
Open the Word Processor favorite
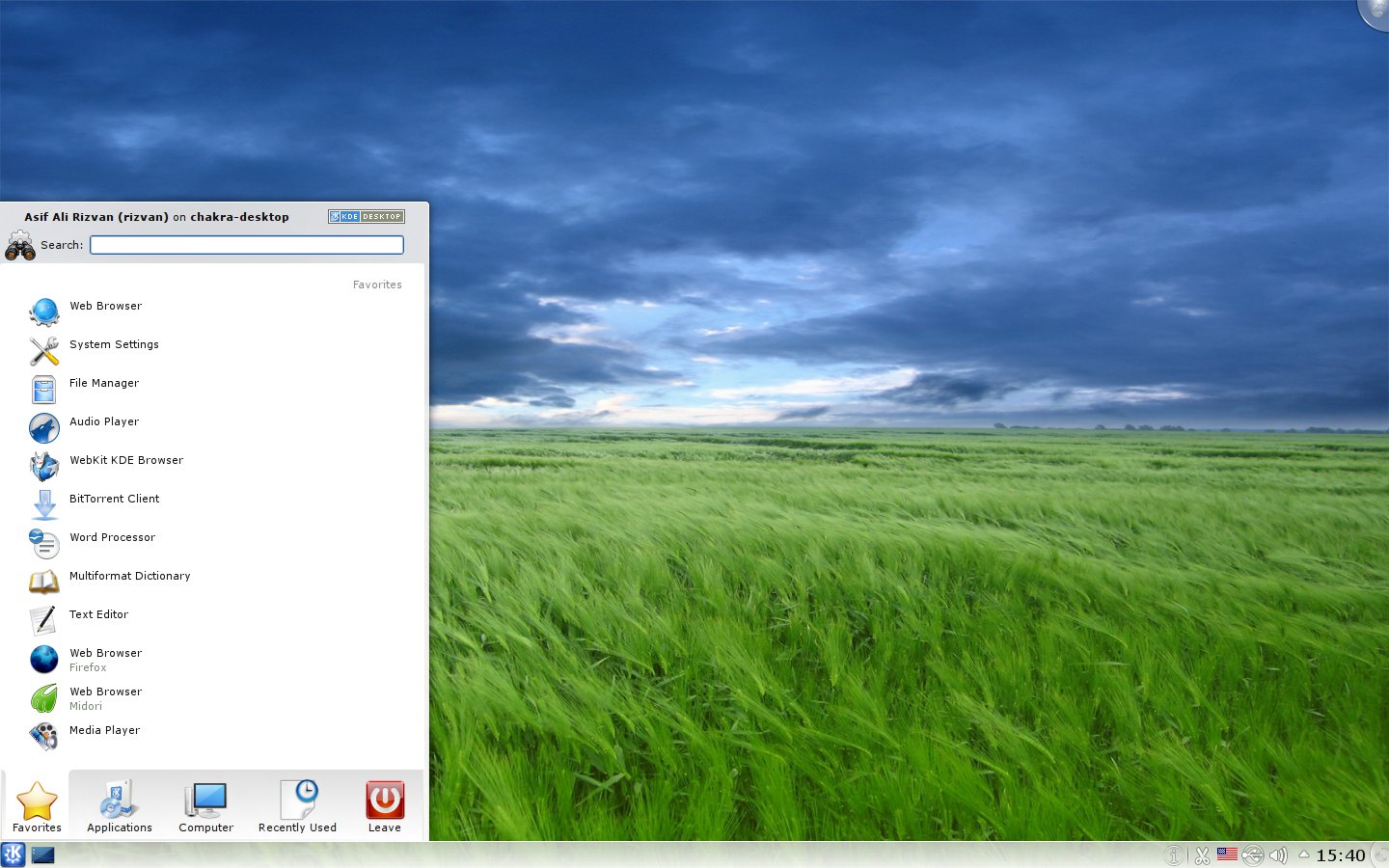click(x=212, y=544)
